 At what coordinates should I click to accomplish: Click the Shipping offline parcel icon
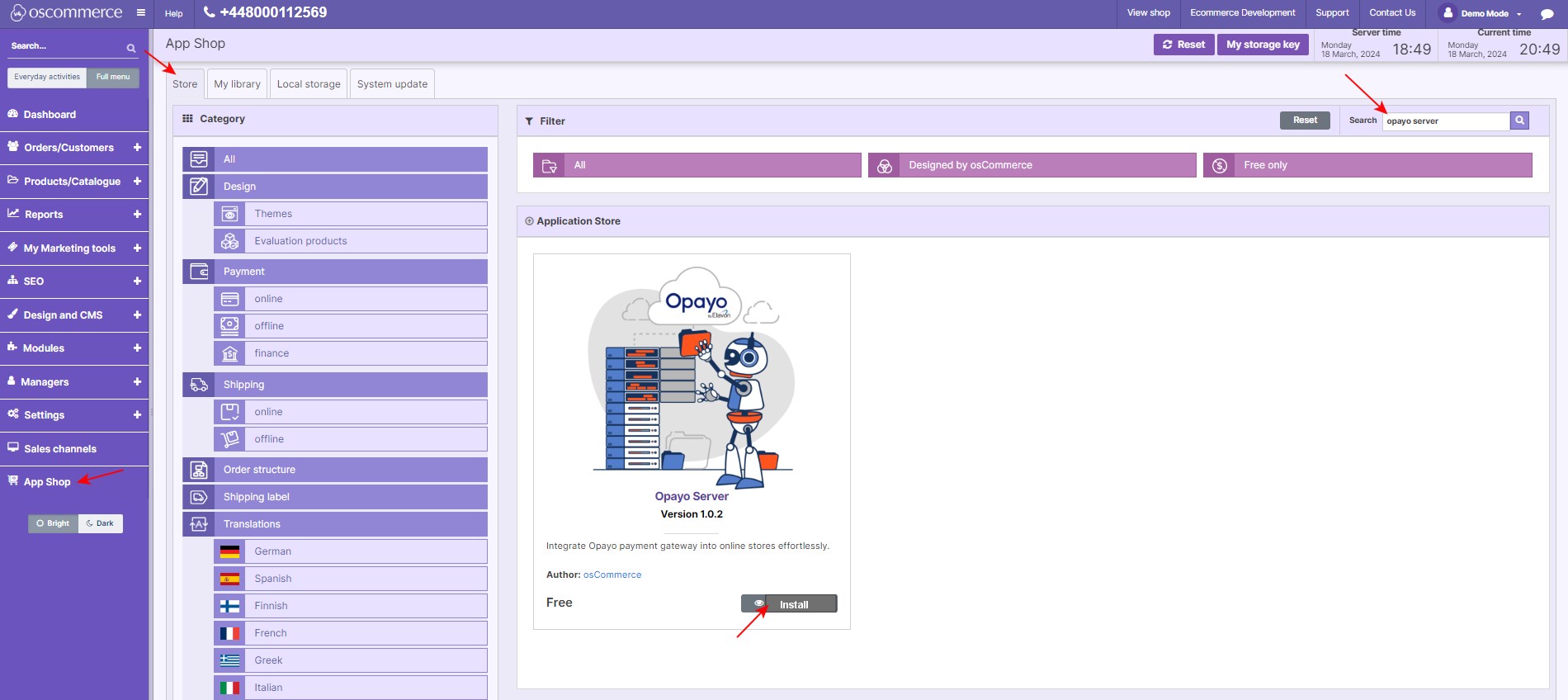pyautogui.click(x=229, y=439)
